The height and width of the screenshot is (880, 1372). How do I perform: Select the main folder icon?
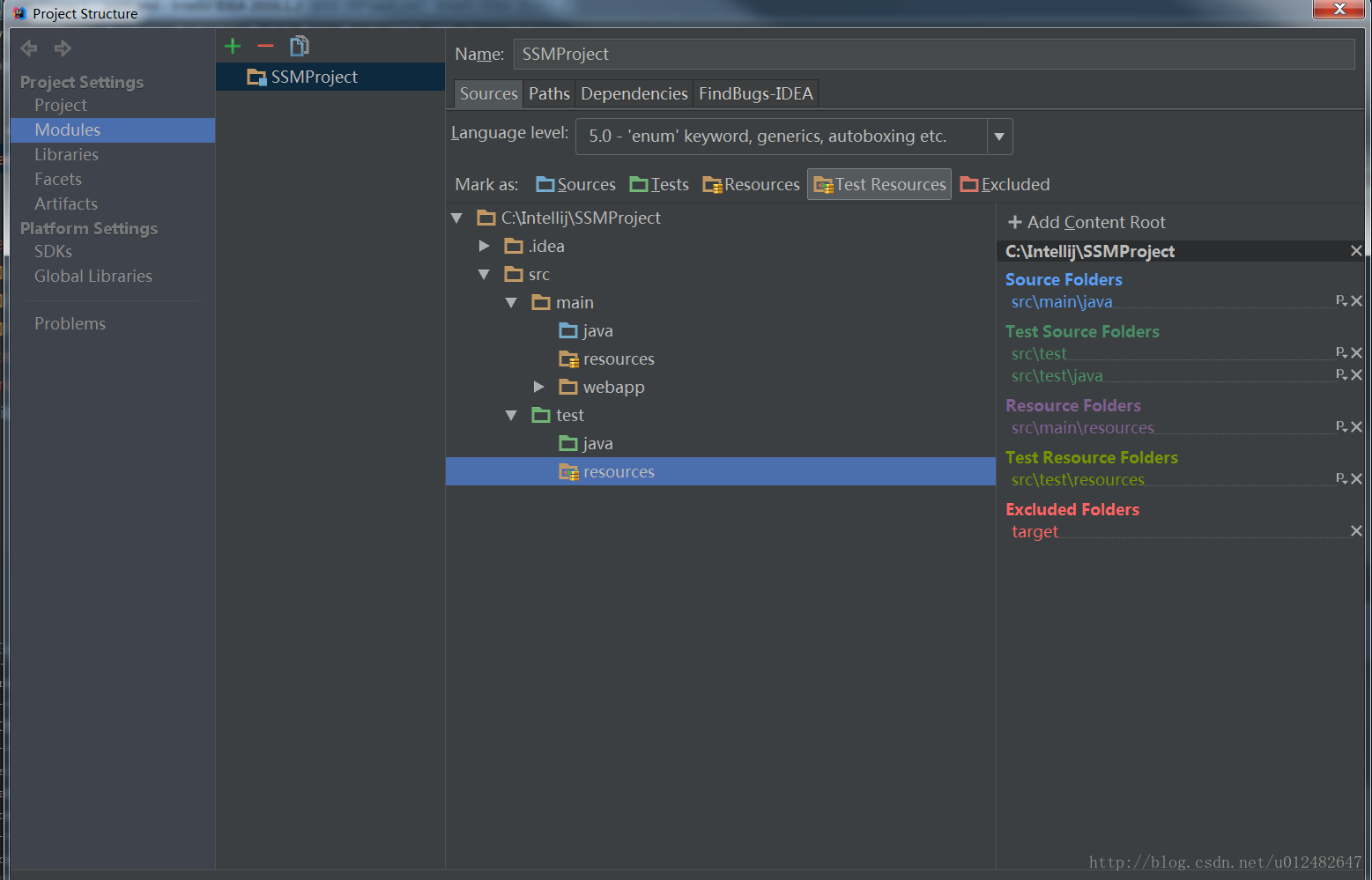[541, 302]
